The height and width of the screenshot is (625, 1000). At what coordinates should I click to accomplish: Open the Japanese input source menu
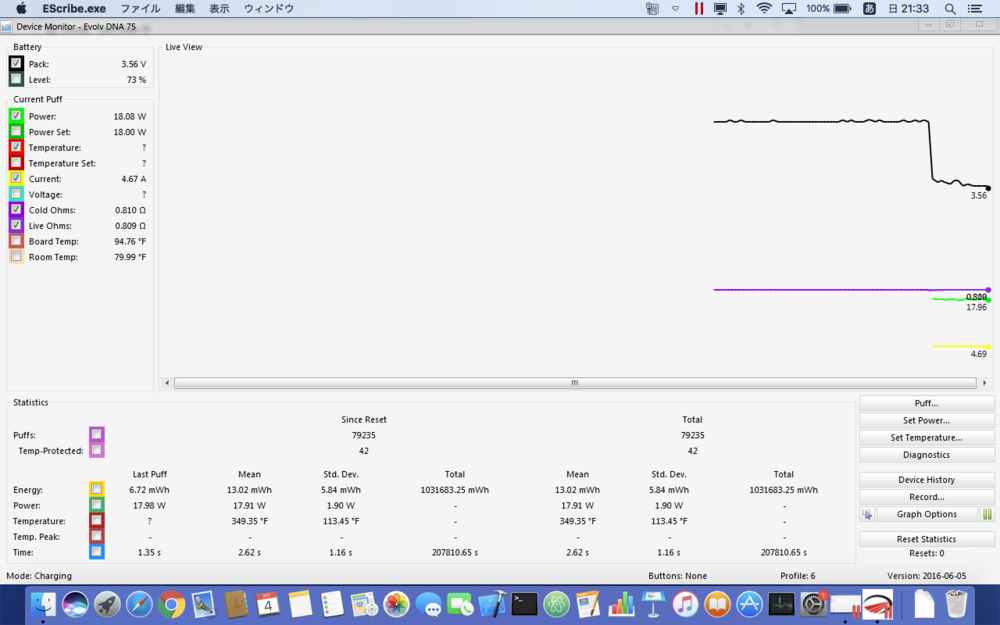[869, 8]
